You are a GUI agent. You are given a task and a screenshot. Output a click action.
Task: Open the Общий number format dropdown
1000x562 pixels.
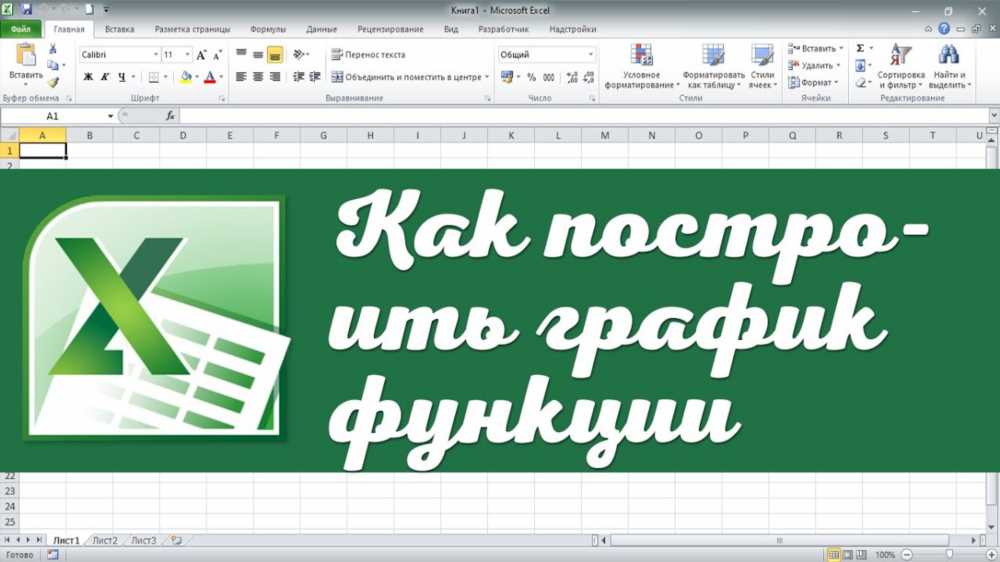coord(591,55)
